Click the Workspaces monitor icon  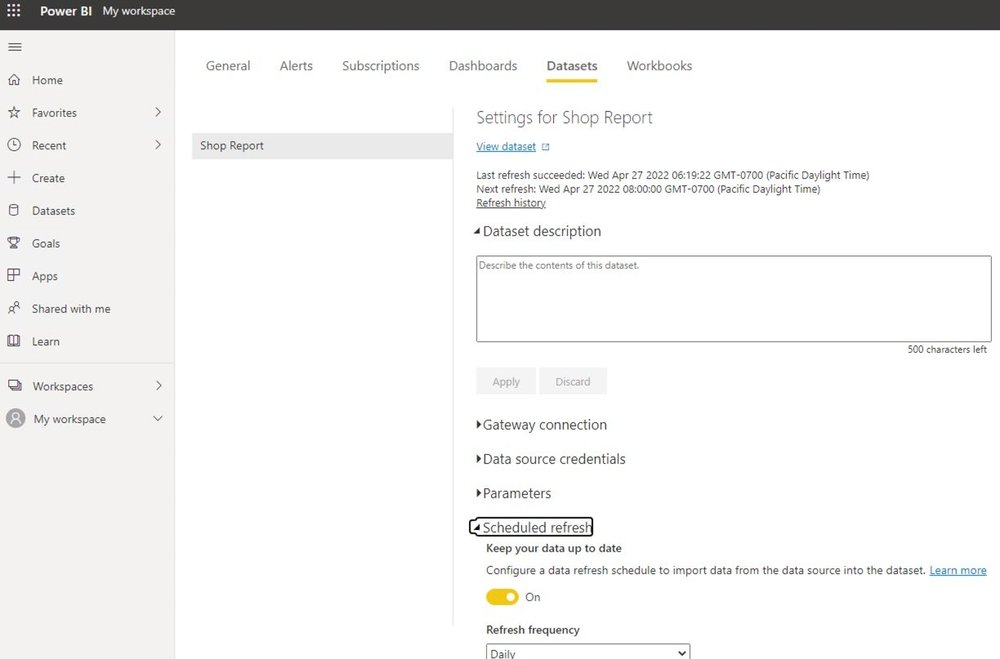tap(15, 385)
